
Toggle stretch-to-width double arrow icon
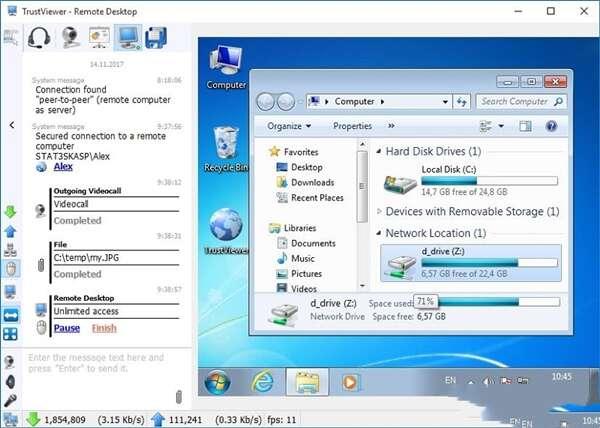click(x=11, y=315)
